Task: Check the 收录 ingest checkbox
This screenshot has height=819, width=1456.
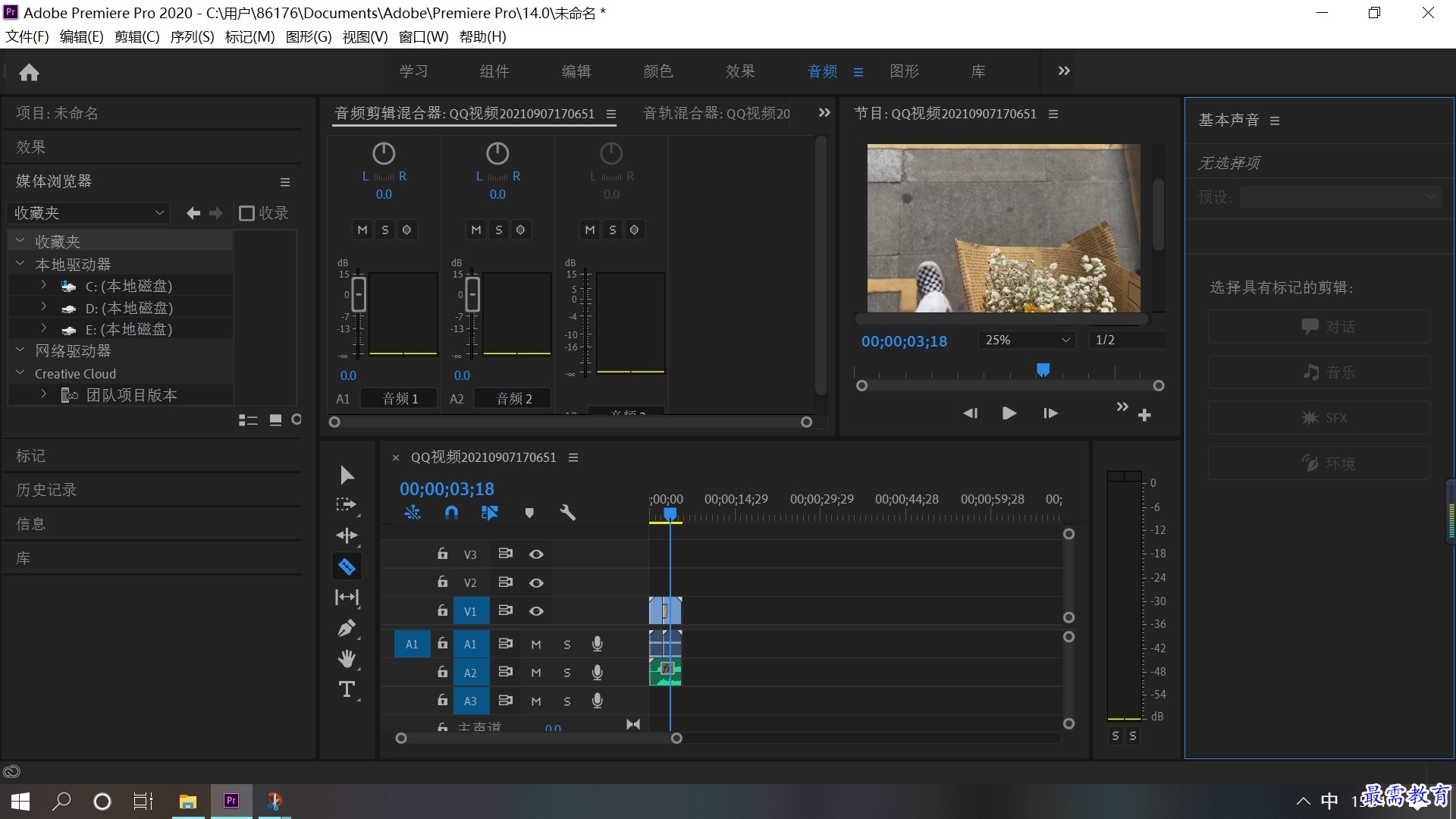Action: (246, 213)
